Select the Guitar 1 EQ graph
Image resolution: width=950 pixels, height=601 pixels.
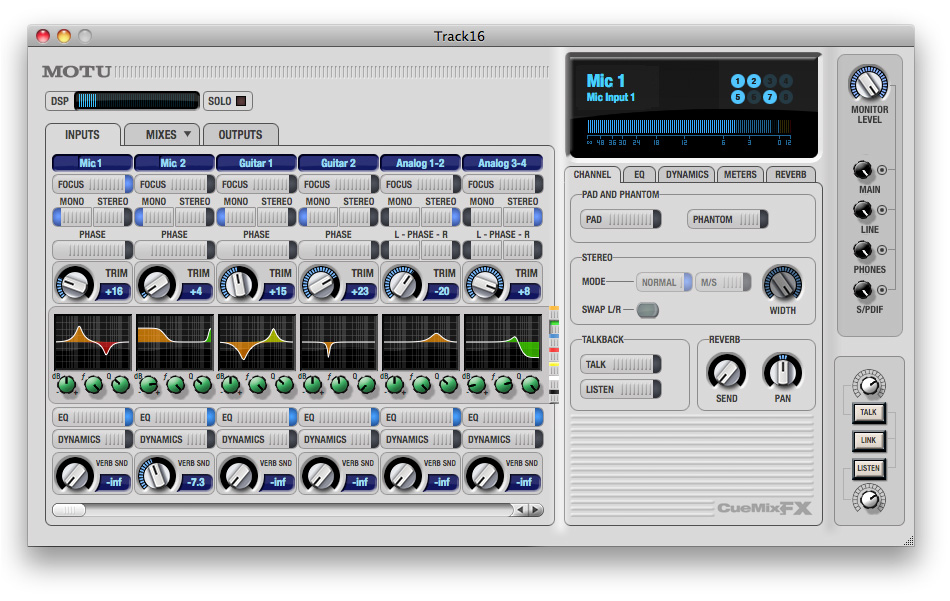[x=256, y=343]
